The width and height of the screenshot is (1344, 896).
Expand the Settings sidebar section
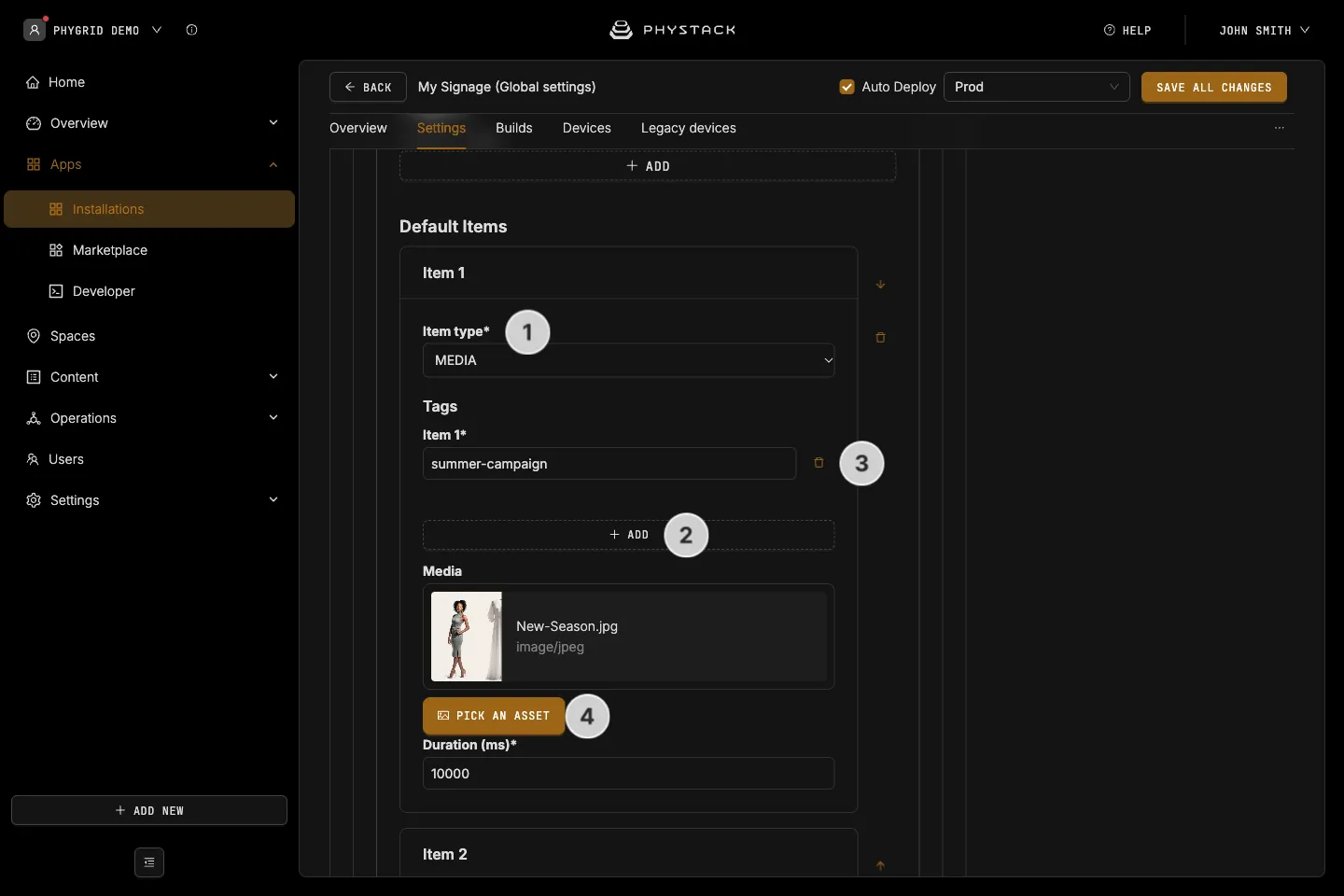pos(273,500)
